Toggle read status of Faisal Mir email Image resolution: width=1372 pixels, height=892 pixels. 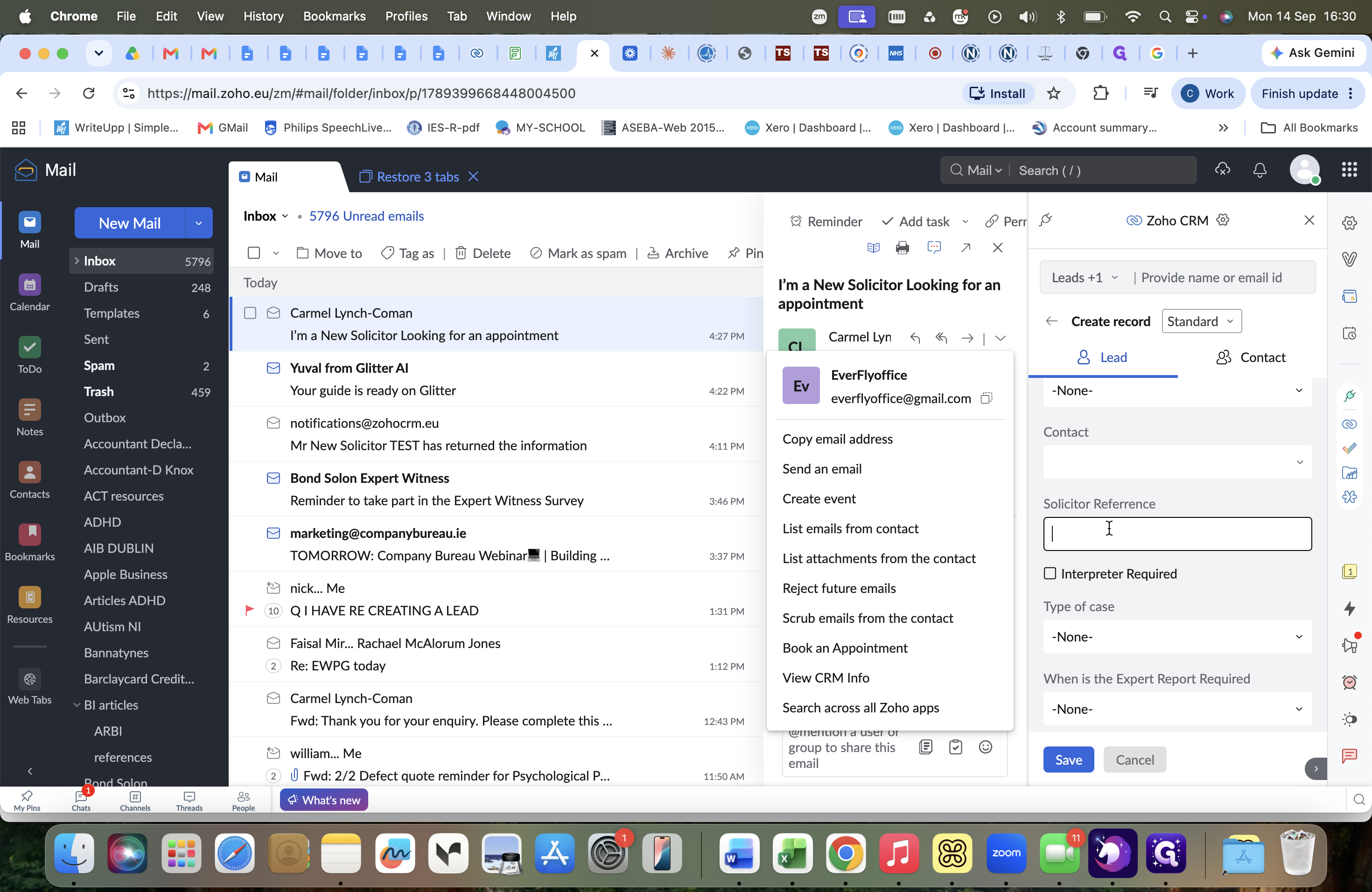[273, 643]
